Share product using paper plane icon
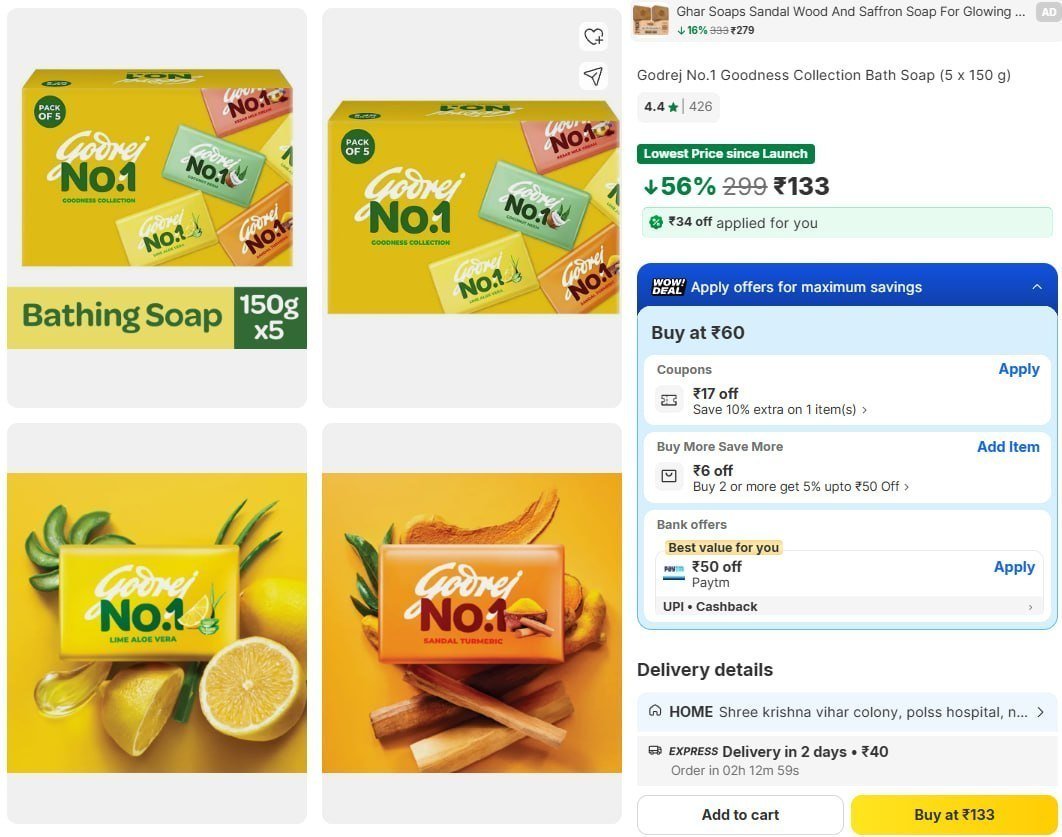The width and height of the screenshot is (1062, 837). pos(593,76)
